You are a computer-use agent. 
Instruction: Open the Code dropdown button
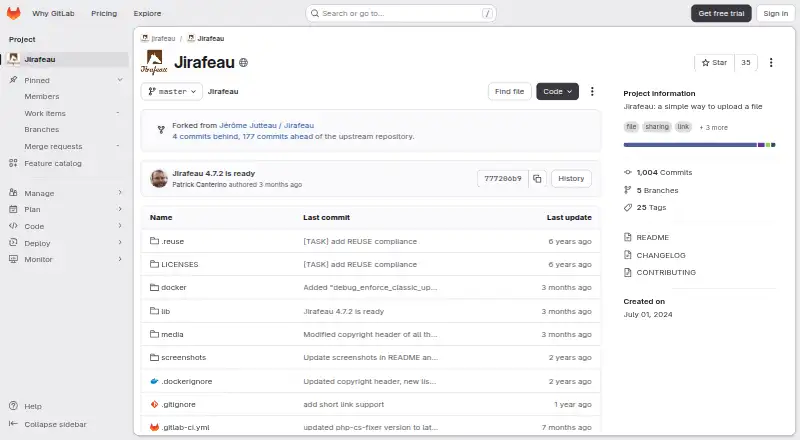[x=557, y=91]
